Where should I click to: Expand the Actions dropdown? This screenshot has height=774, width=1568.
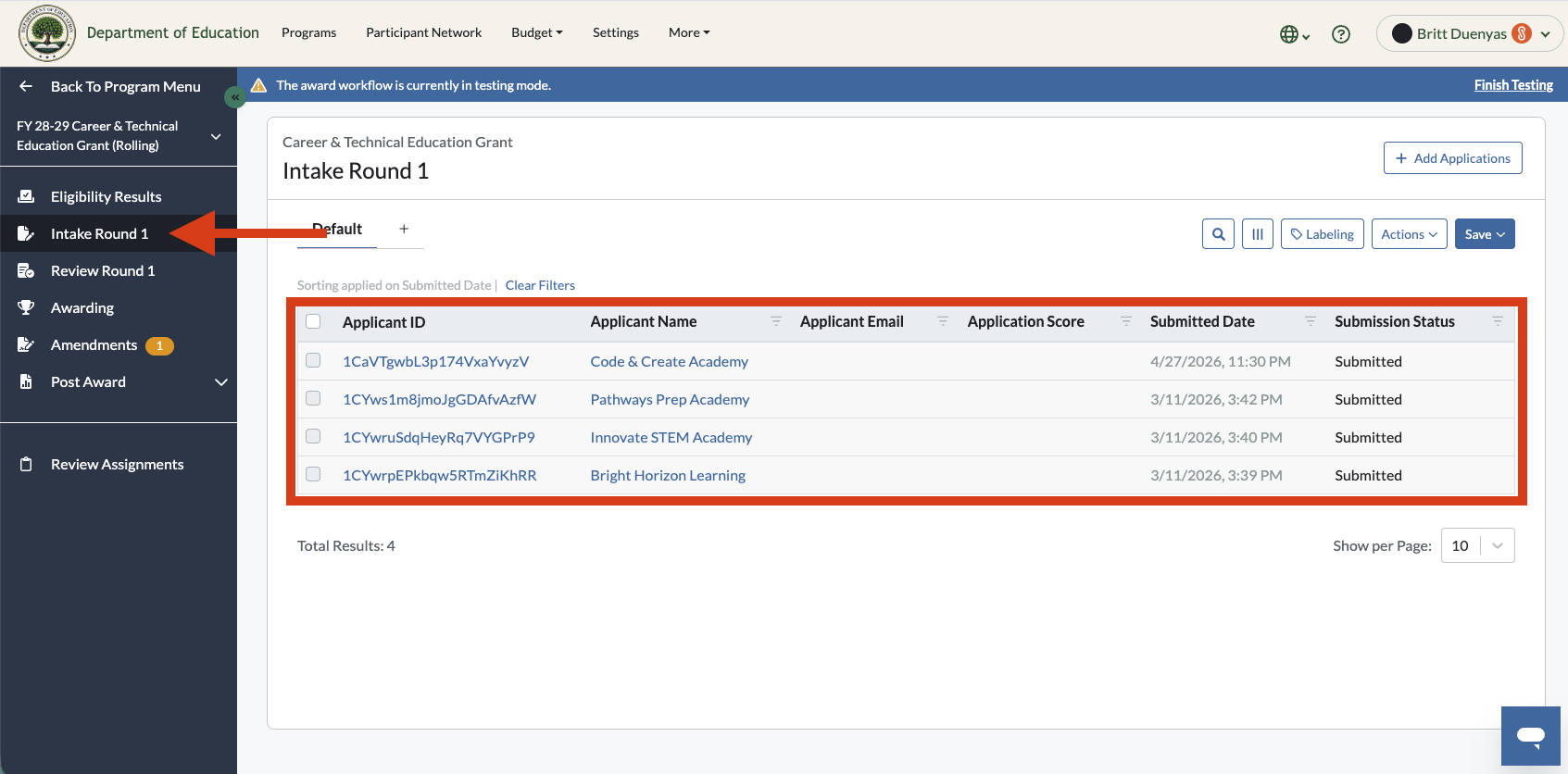click(1409, 234)
